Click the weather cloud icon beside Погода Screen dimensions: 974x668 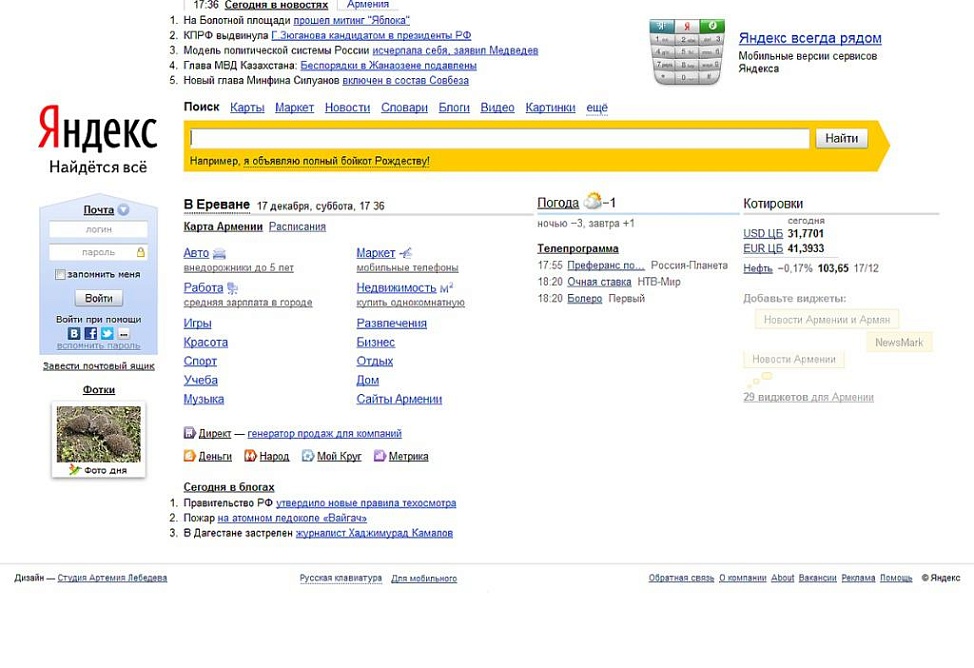[593, 202]
